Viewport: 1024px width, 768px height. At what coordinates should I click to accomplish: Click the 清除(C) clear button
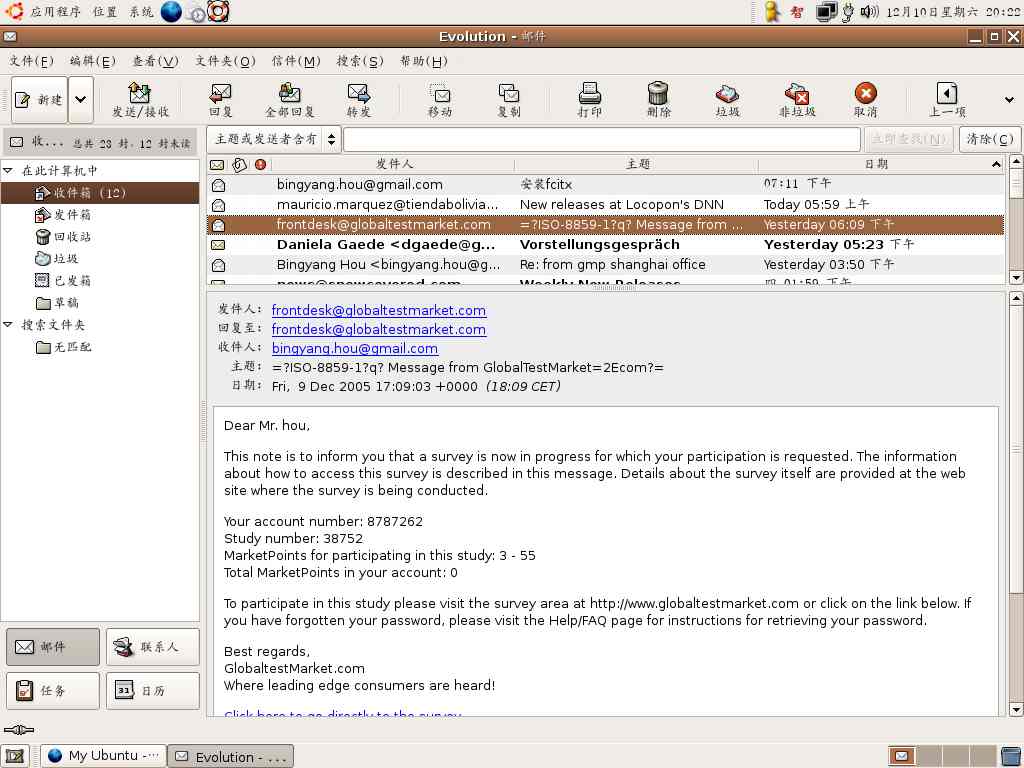click(990, 139)
